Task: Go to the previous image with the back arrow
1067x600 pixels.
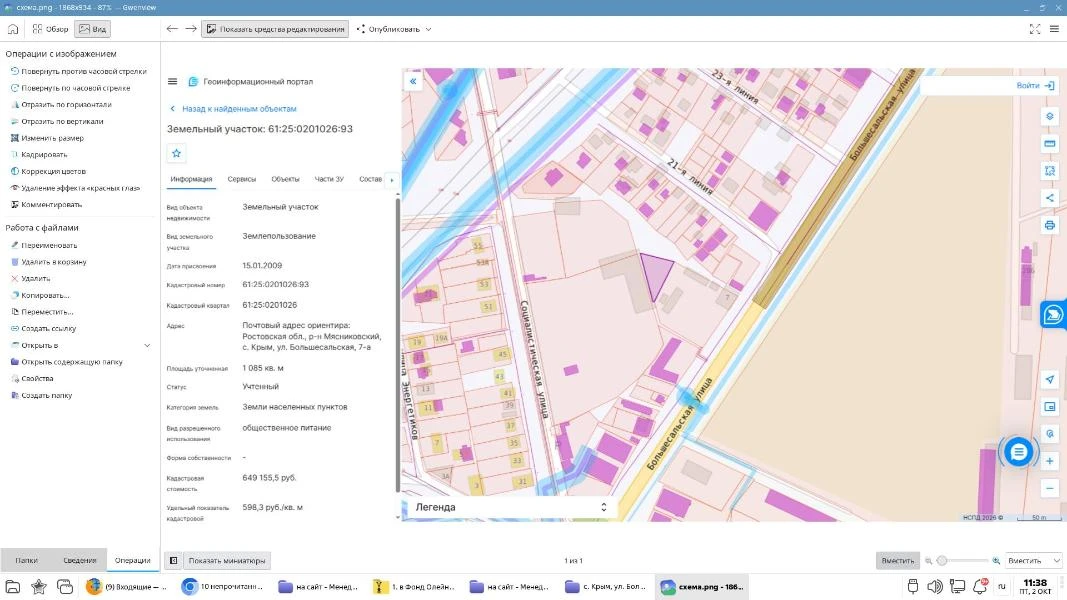Action: [x=172, y=29]
